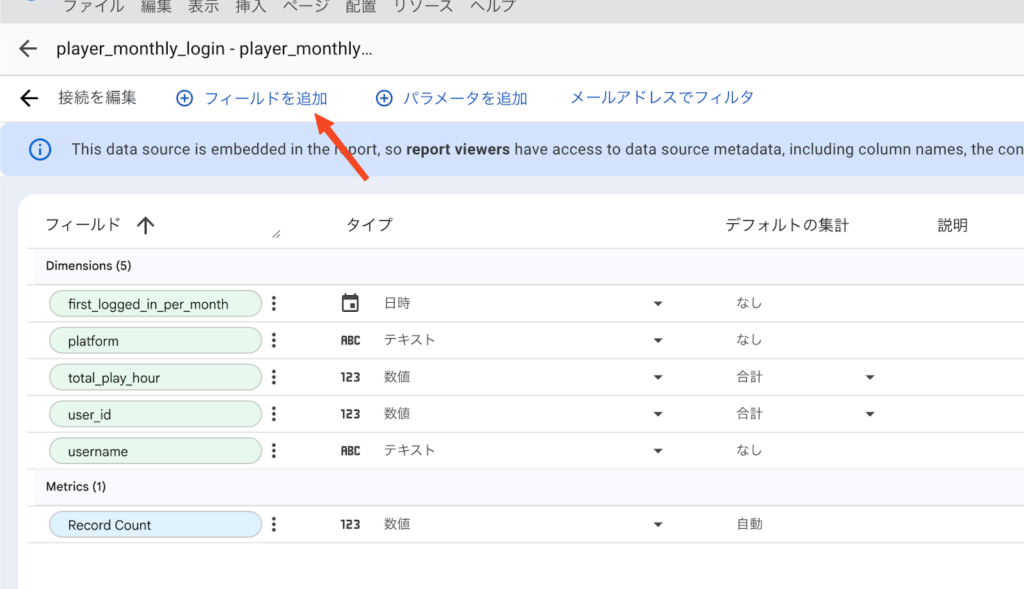Image resolution: width=1024 pixels, height=589 pixels.
Task: Open the three-dot menu for first_logged_in_per_month
Action: point(274,304)
